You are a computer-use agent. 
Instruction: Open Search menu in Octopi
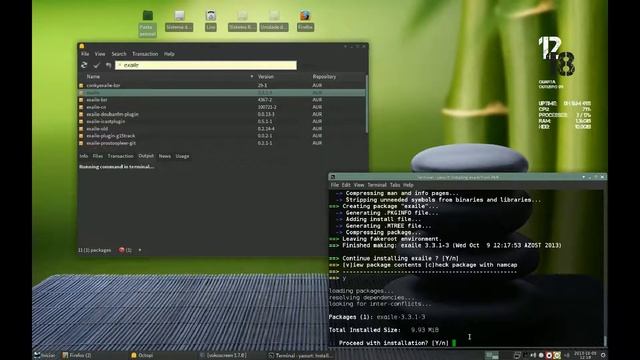pyautogui.click(x=119, y=54)
